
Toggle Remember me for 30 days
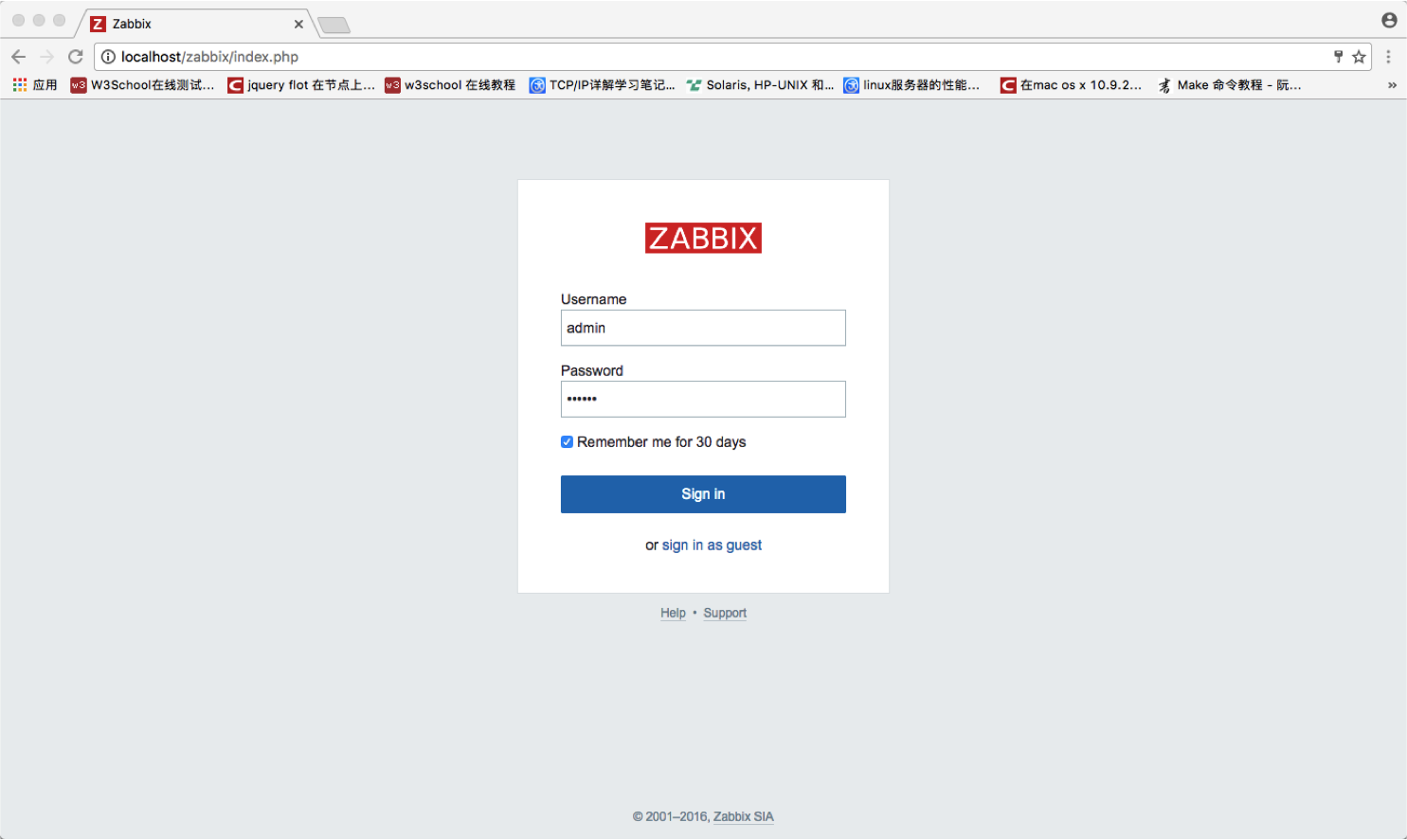click(567, 442)
